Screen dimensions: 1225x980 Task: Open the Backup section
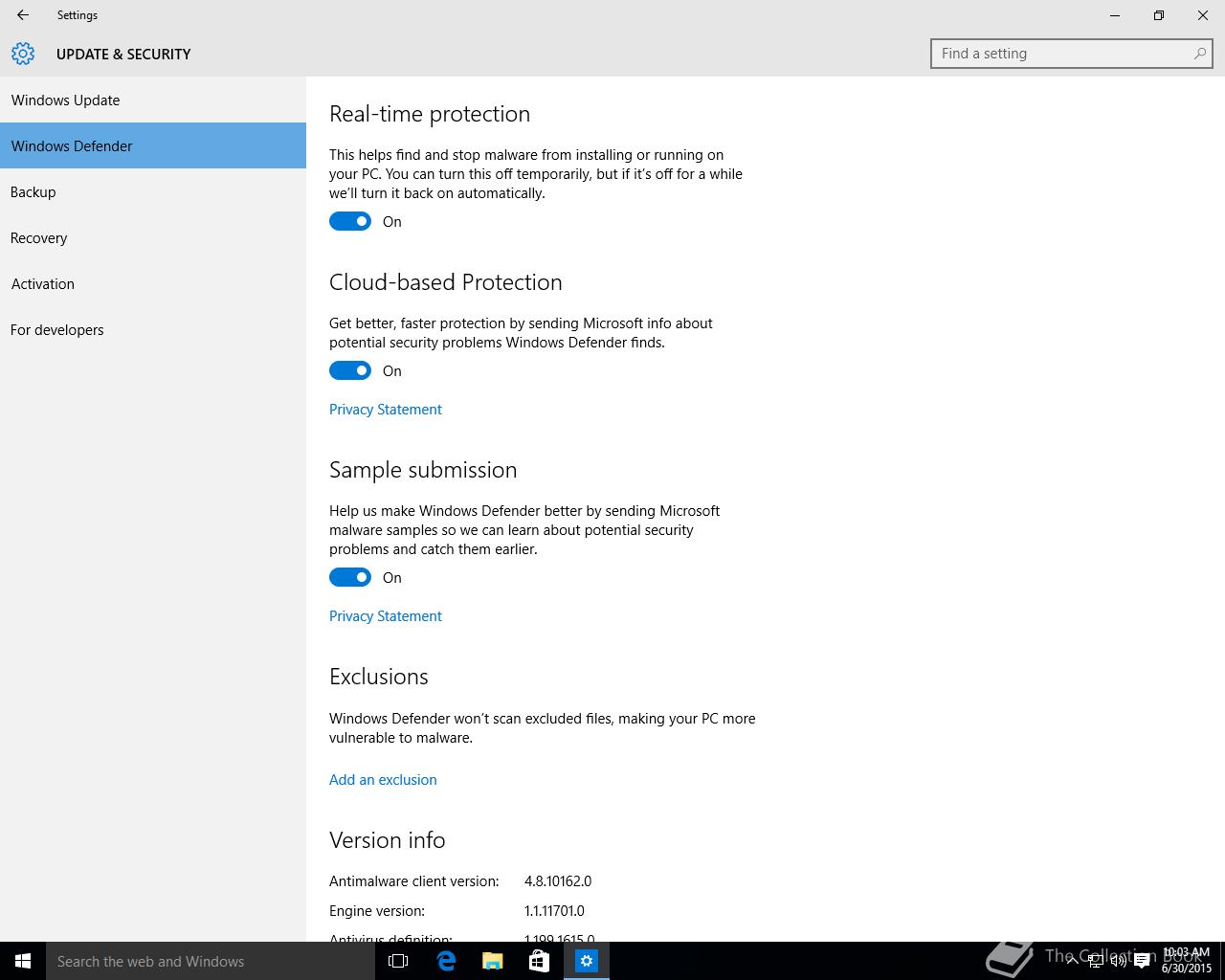coord(153,191)
